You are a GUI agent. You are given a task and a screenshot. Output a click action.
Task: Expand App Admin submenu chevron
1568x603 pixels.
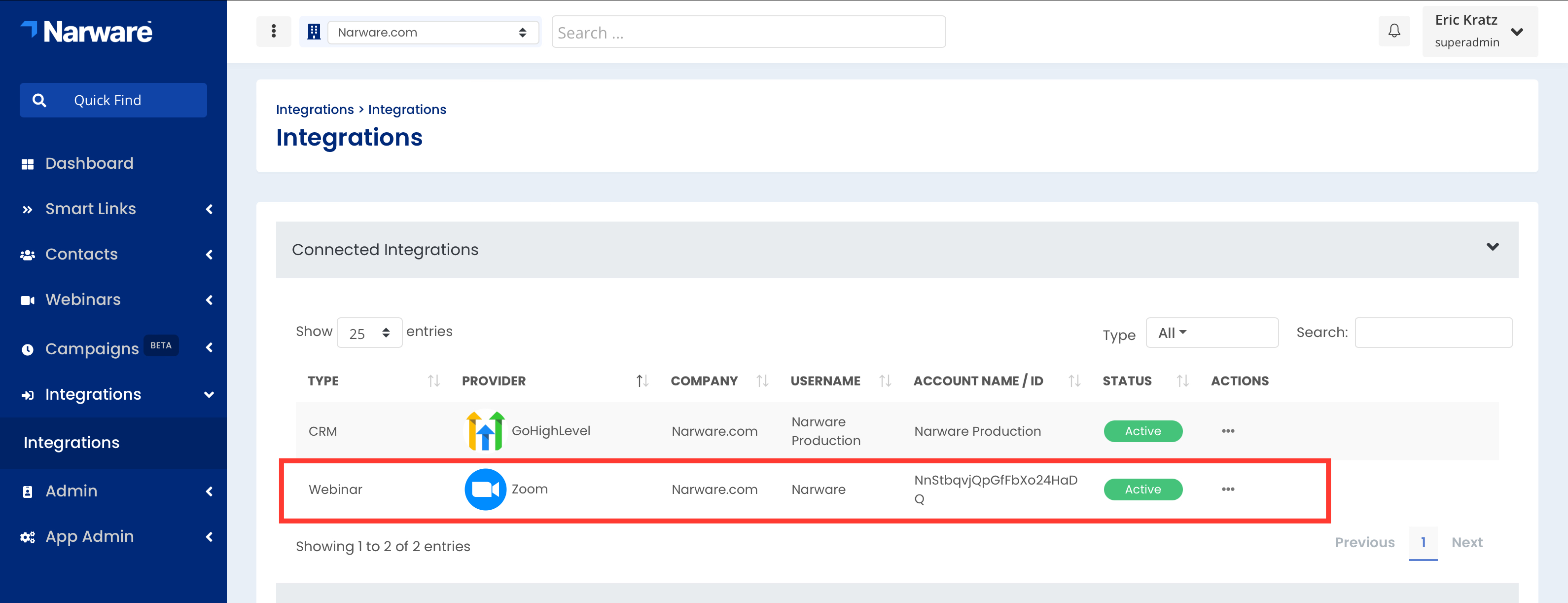(x=210, y=537)
